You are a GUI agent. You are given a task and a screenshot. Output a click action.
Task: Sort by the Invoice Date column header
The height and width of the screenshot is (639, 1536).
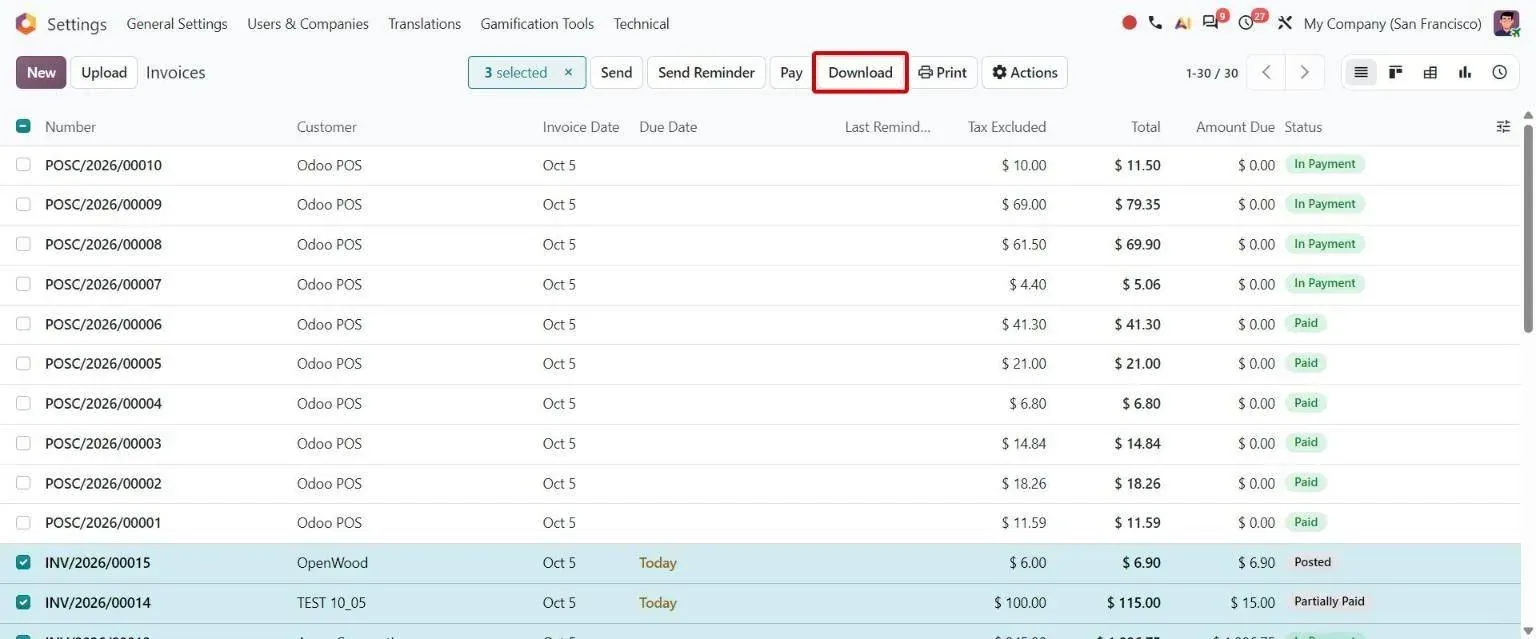[581, 127]
